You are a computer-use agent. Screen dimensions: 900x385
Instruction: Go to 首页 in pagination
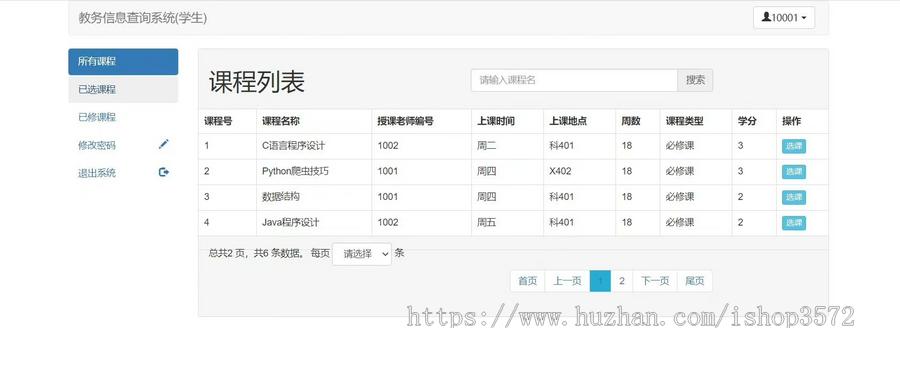pos(527,281)
